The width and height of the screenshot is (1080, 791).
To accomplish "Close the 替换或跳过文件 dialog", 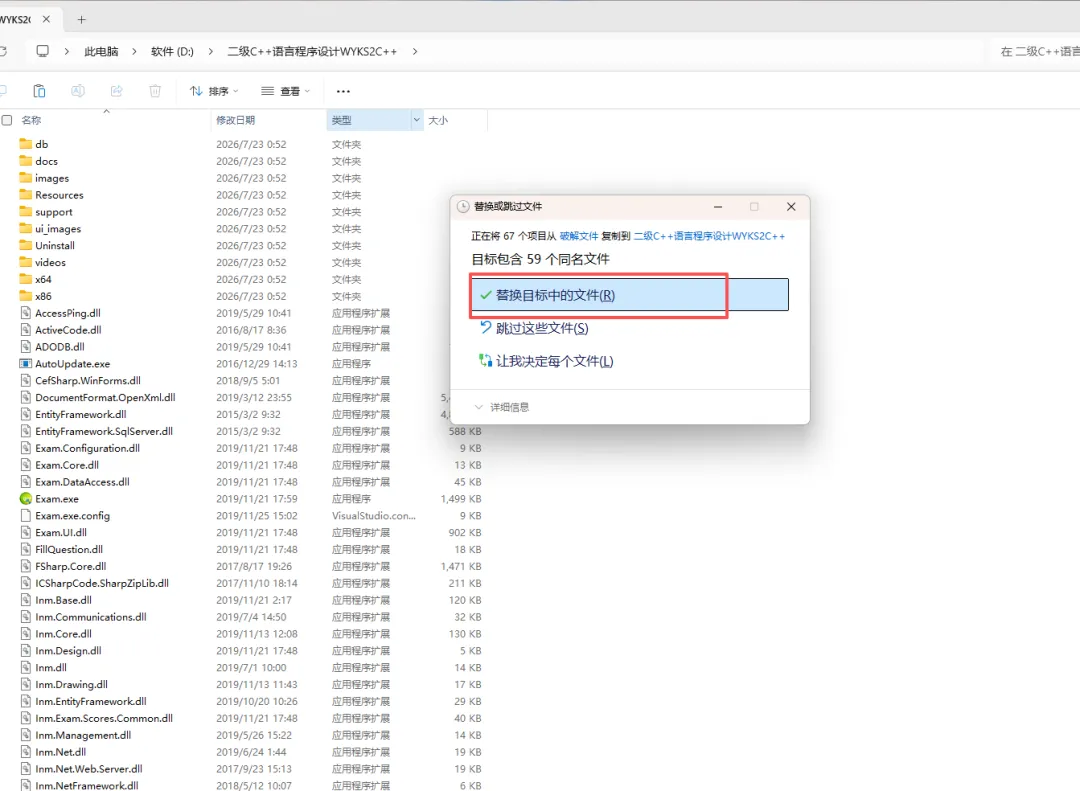I will click(791, 206).
